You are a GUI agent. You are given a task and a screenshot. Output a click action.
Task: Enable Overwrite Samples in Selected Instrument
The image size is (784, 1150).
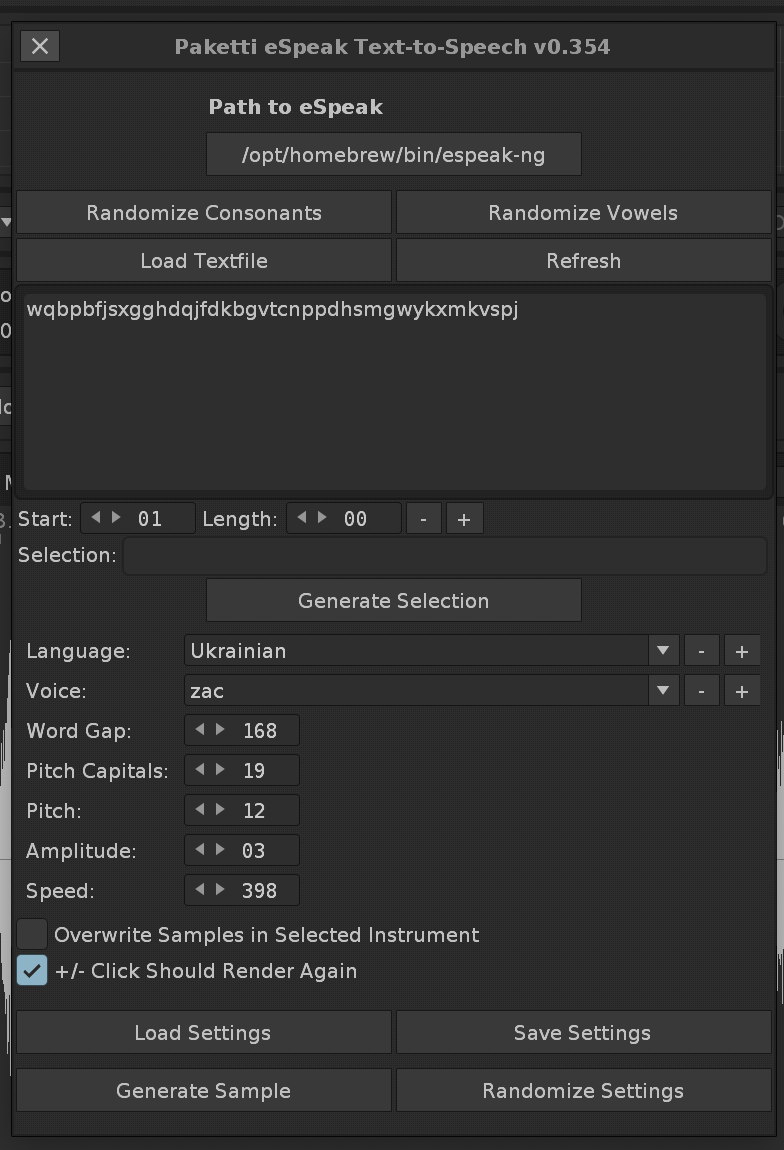[x=32, y=935]
